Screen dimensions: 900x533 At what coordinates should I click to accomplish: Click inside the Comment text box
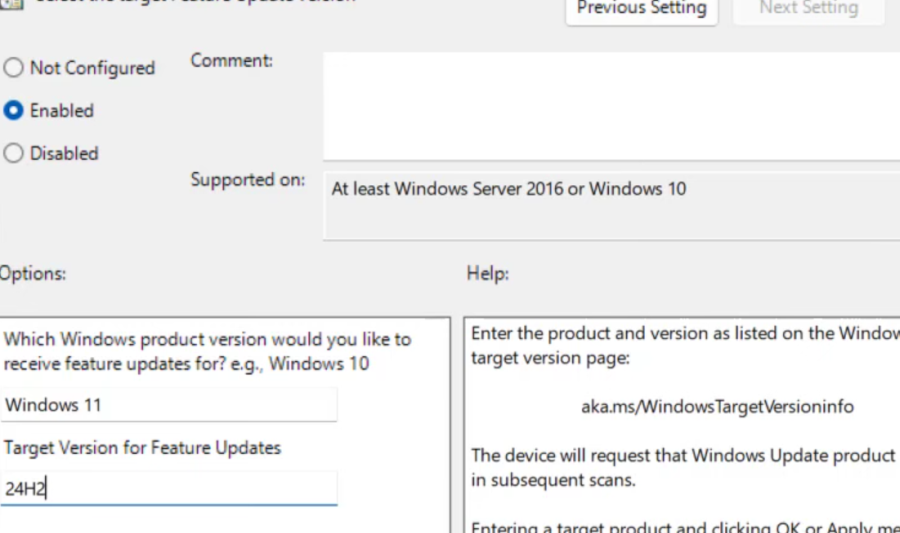click(x=611, y=106)
